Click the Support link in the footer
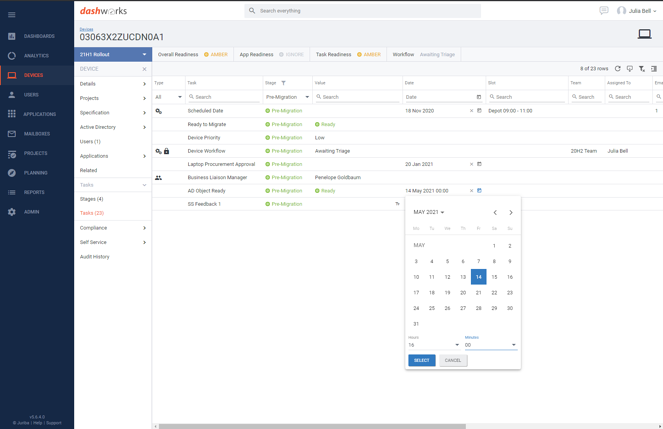This screenshot has height=429, width=663. [x=54, y=423]
